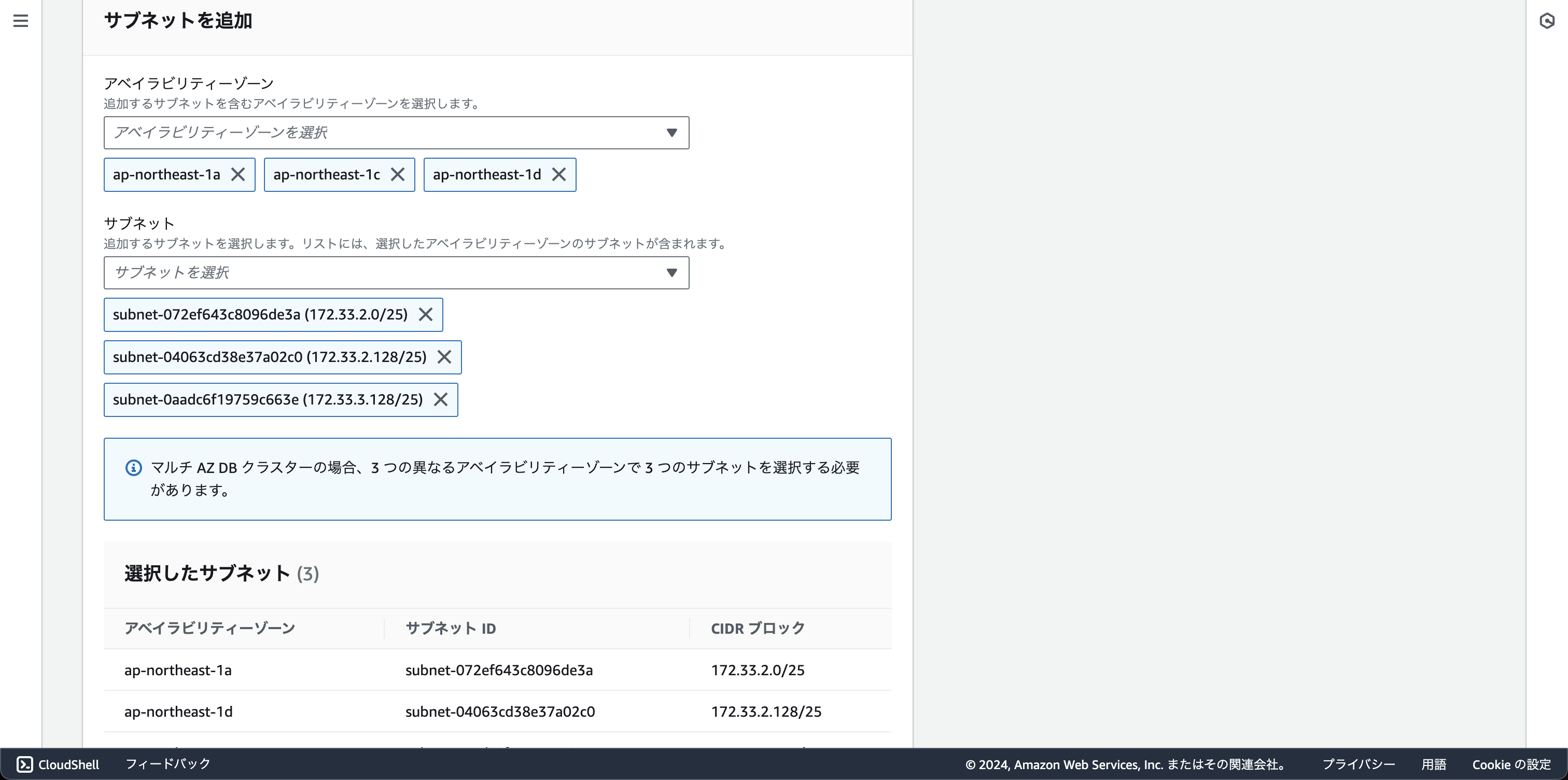1568x780 pixels.
Task: Open the navigation sidebar menu
Action: [20, 21]
